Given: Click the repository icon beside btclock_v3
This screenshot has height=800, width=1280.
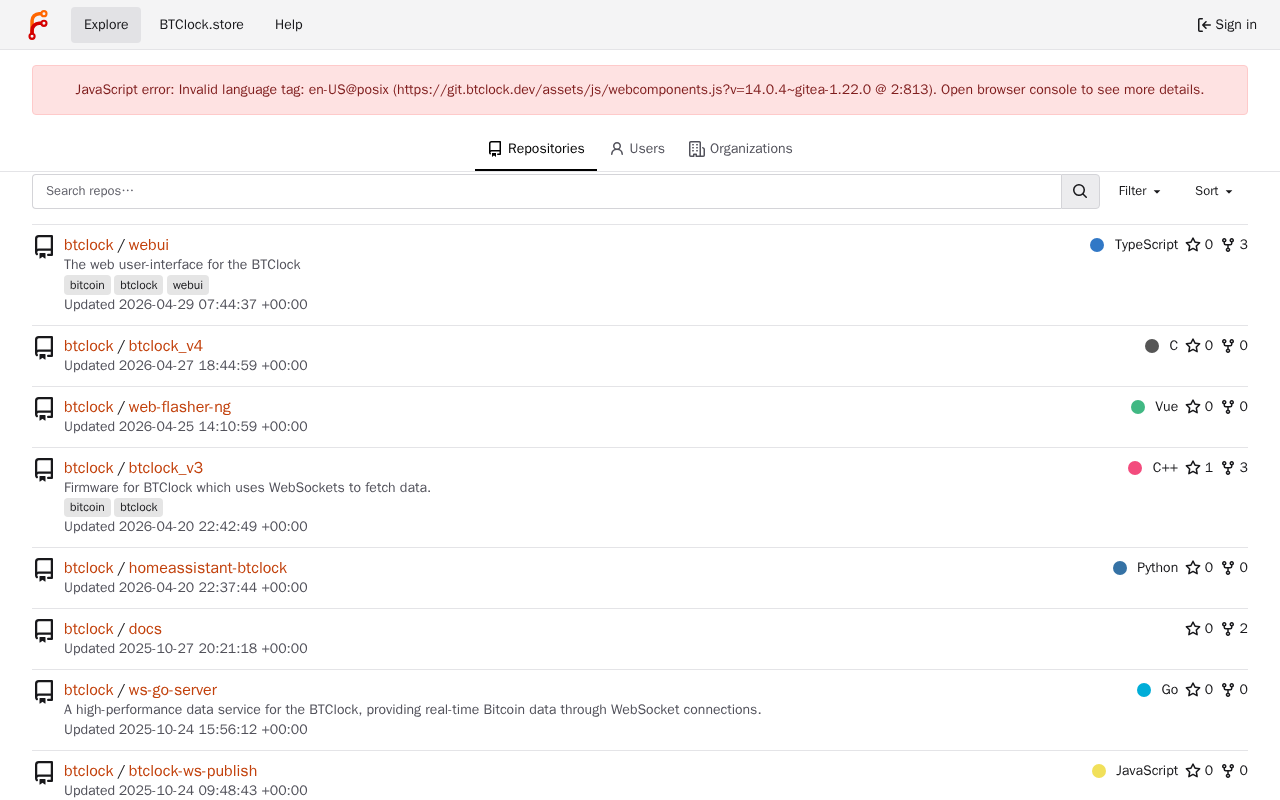Looking at the screenshot, I should click(44, 470).
